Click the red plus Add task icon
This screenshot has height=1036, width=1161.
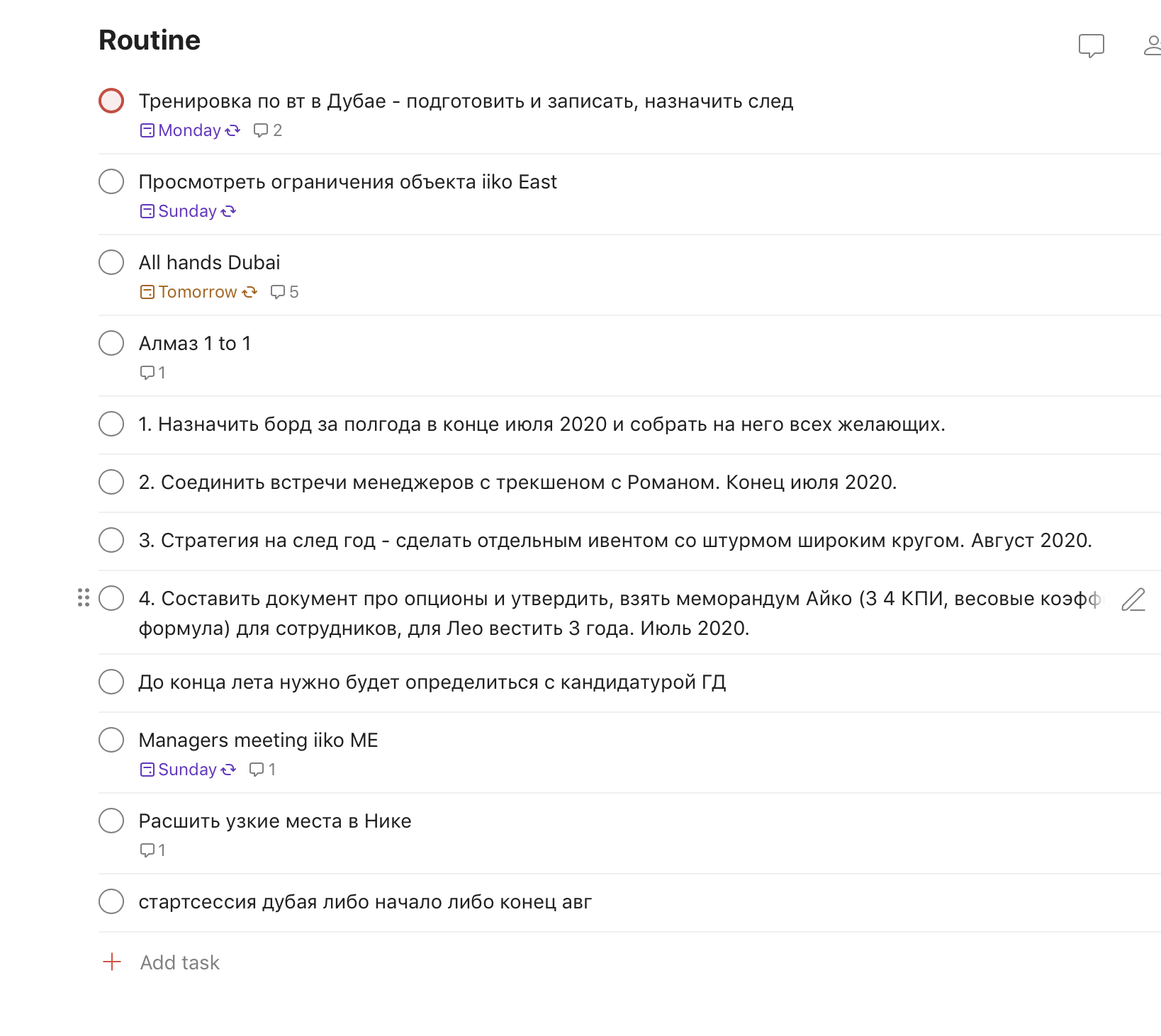point(112,962)
